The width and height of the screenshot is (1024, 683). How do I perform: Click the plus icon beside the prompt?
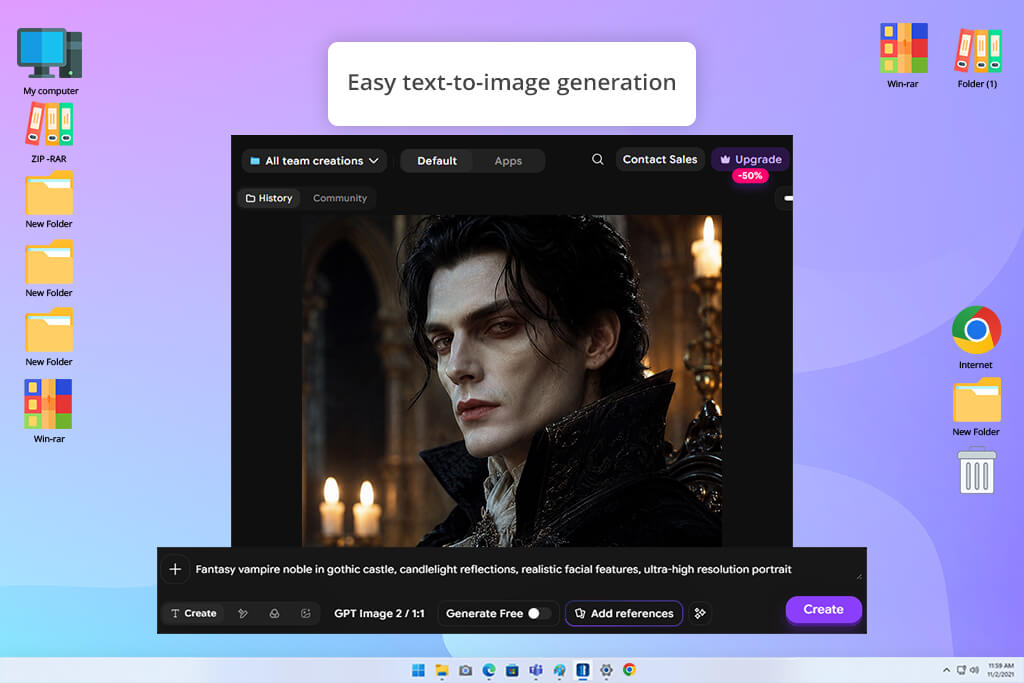click(x=175, y=569)
